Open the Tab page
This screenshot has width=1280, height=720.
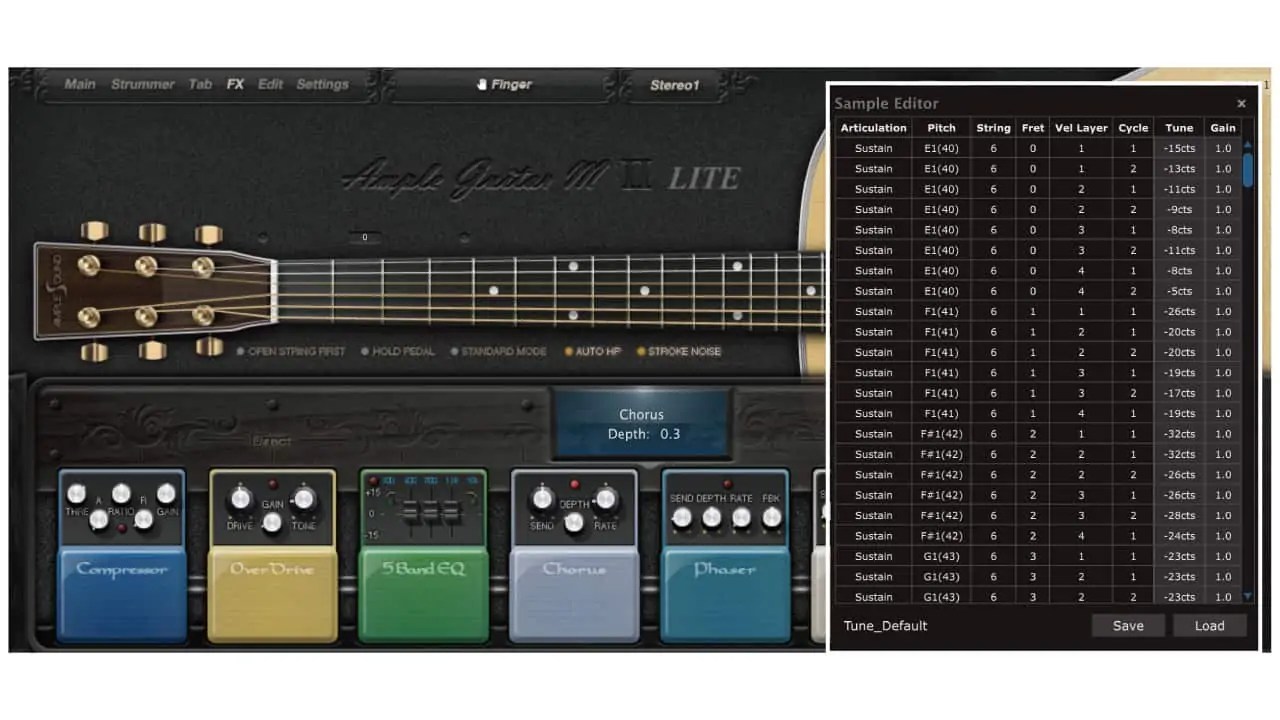pos(200,85)
